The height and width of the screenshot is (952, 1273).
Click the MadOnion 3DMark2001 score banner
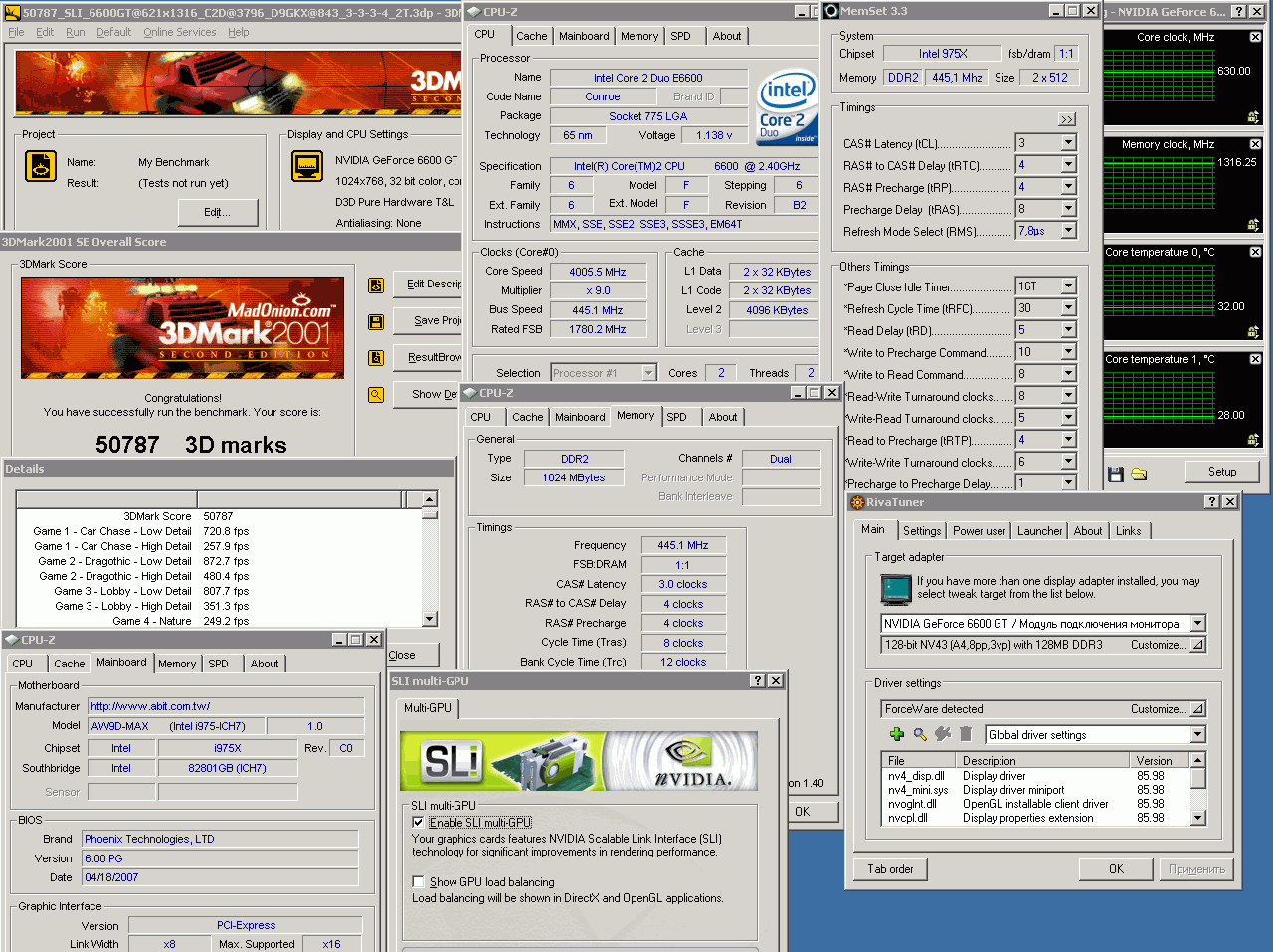pos(183,327)
